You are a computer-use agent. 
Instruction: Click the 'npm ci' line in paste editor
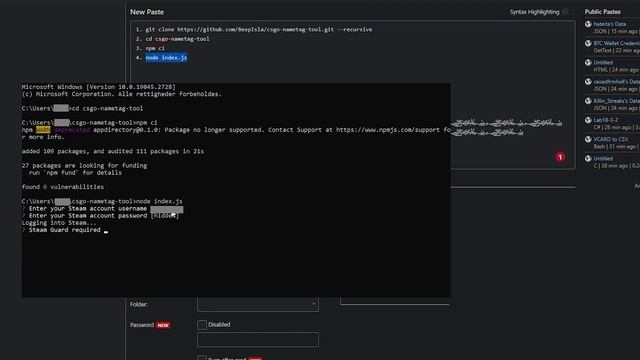coord(155,48)
